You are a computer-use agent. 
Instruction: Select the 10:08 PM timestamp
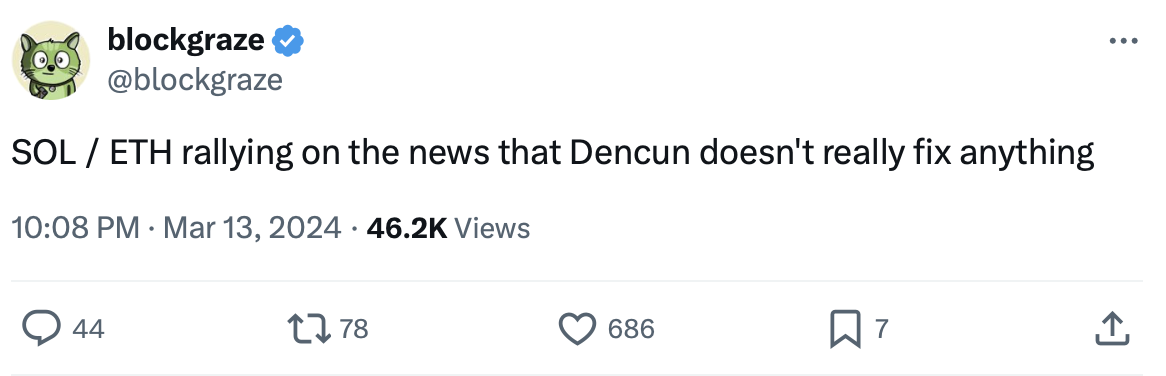pos(75,227)
